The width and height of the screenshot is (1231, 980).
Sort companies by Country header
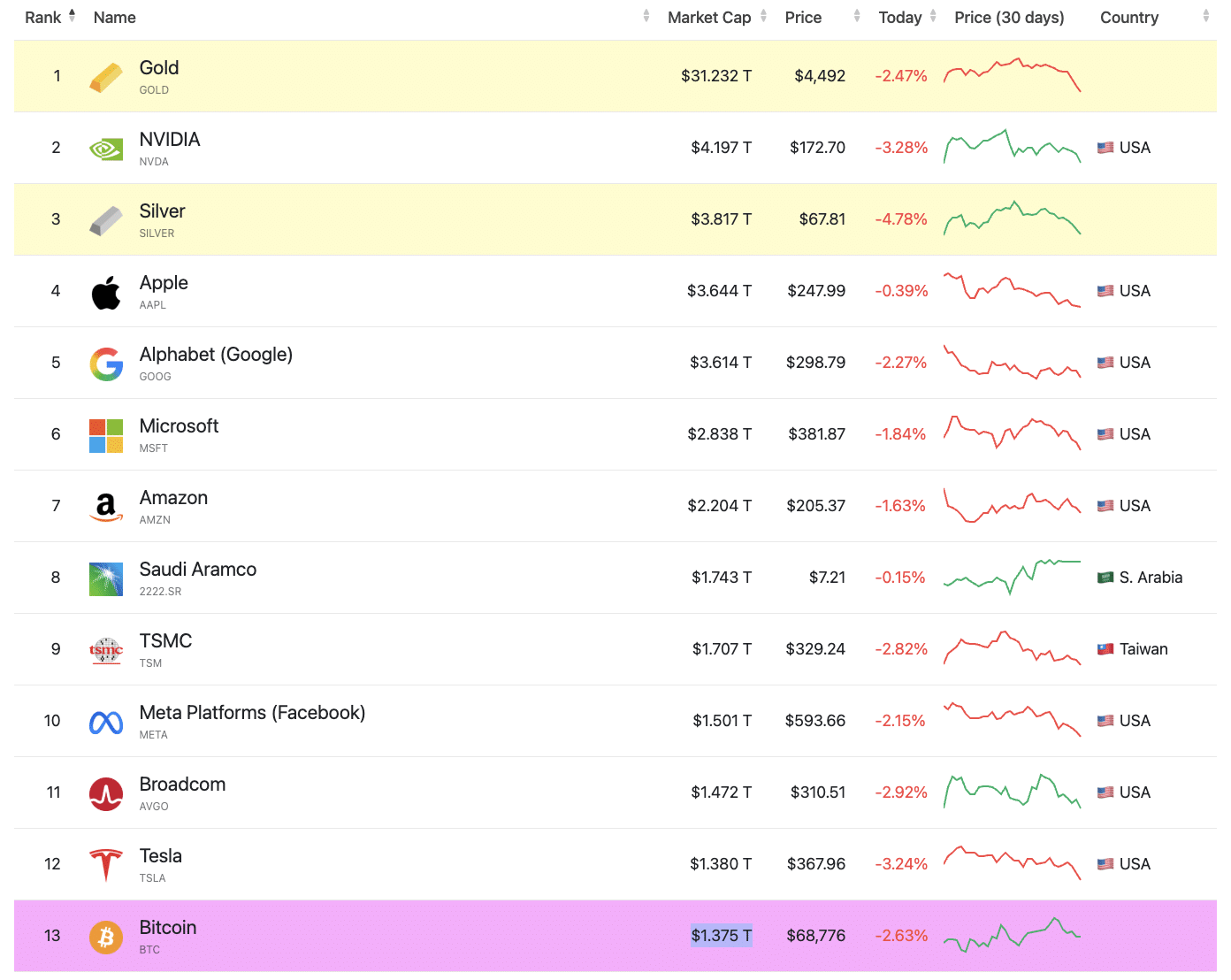click(x=1129, y=18)
